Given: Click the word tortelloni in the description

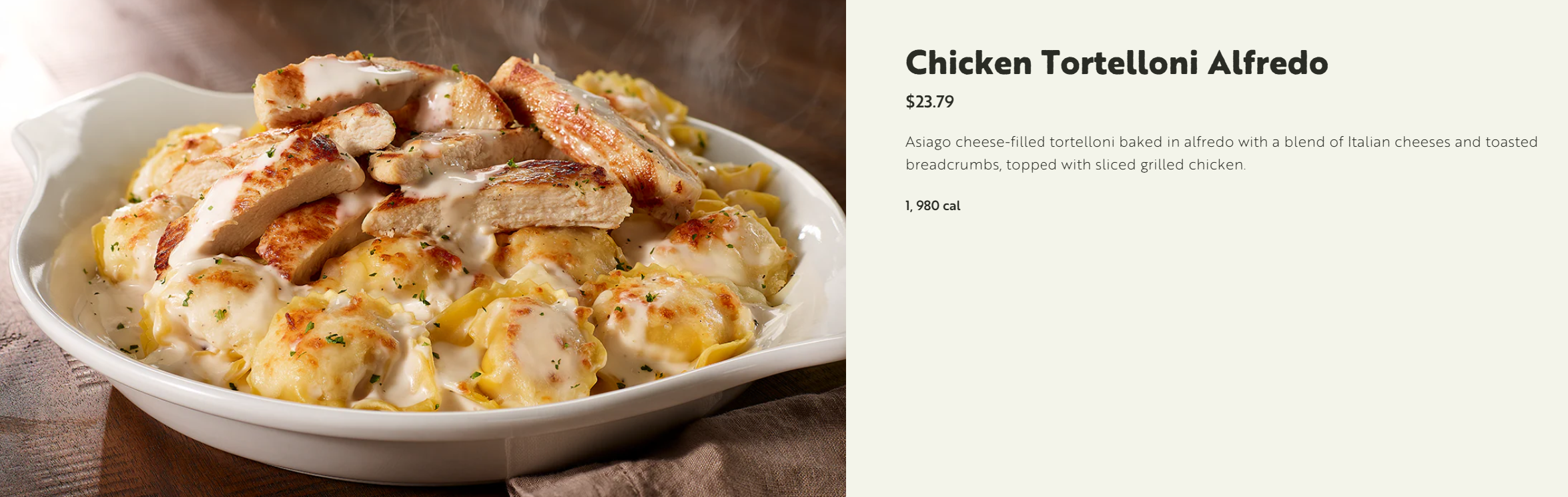Looking at the screenshot, I should (1082, 142).
